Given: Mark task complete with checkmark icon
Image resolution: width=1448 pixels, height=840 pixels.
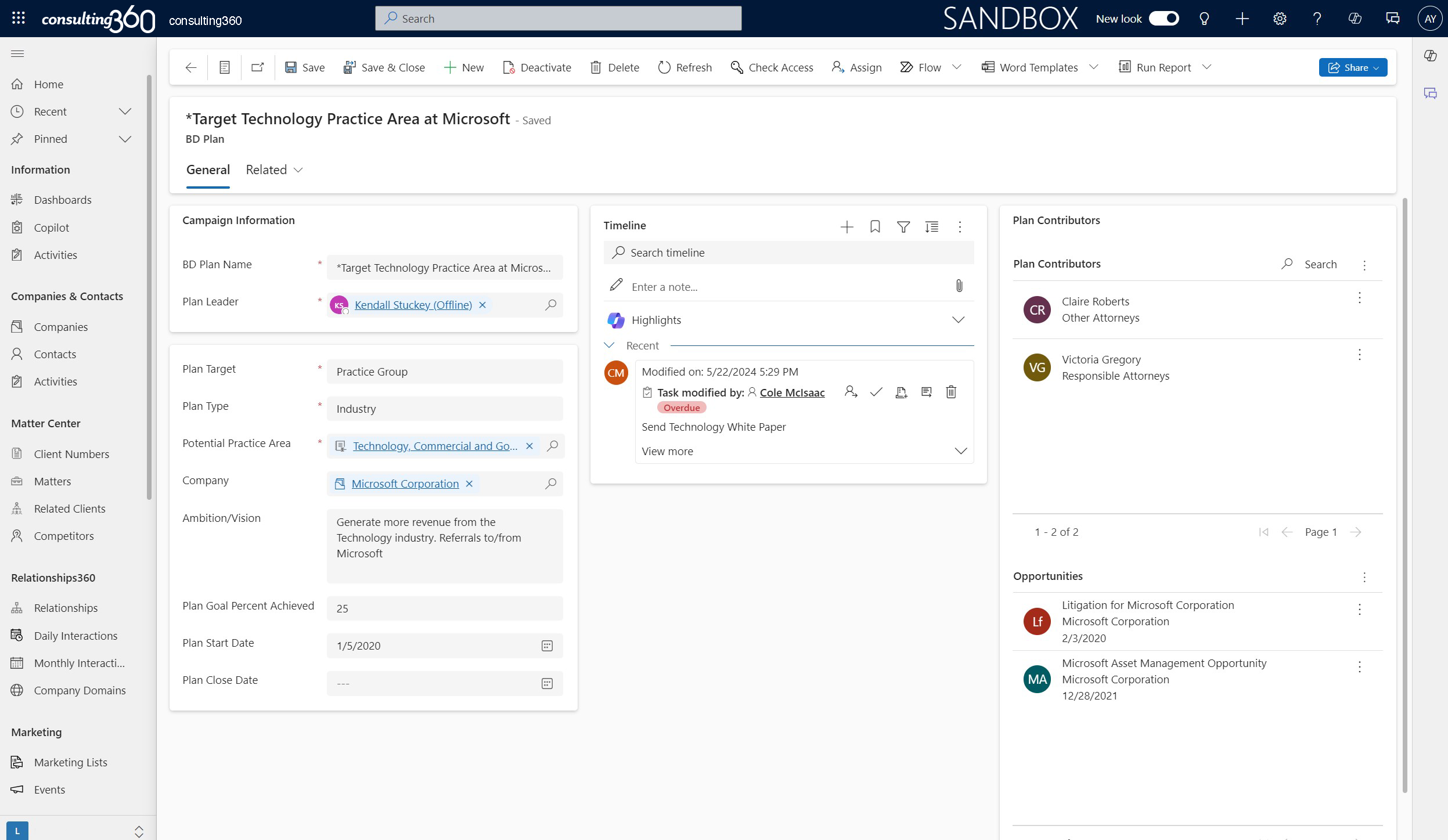Looking at the screenshot, I should pyautogui.click(x=876, y=392).
